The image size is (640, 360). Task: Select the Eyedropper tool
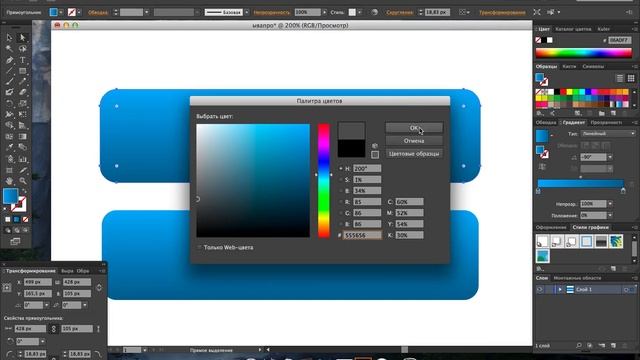pos(9,147)
